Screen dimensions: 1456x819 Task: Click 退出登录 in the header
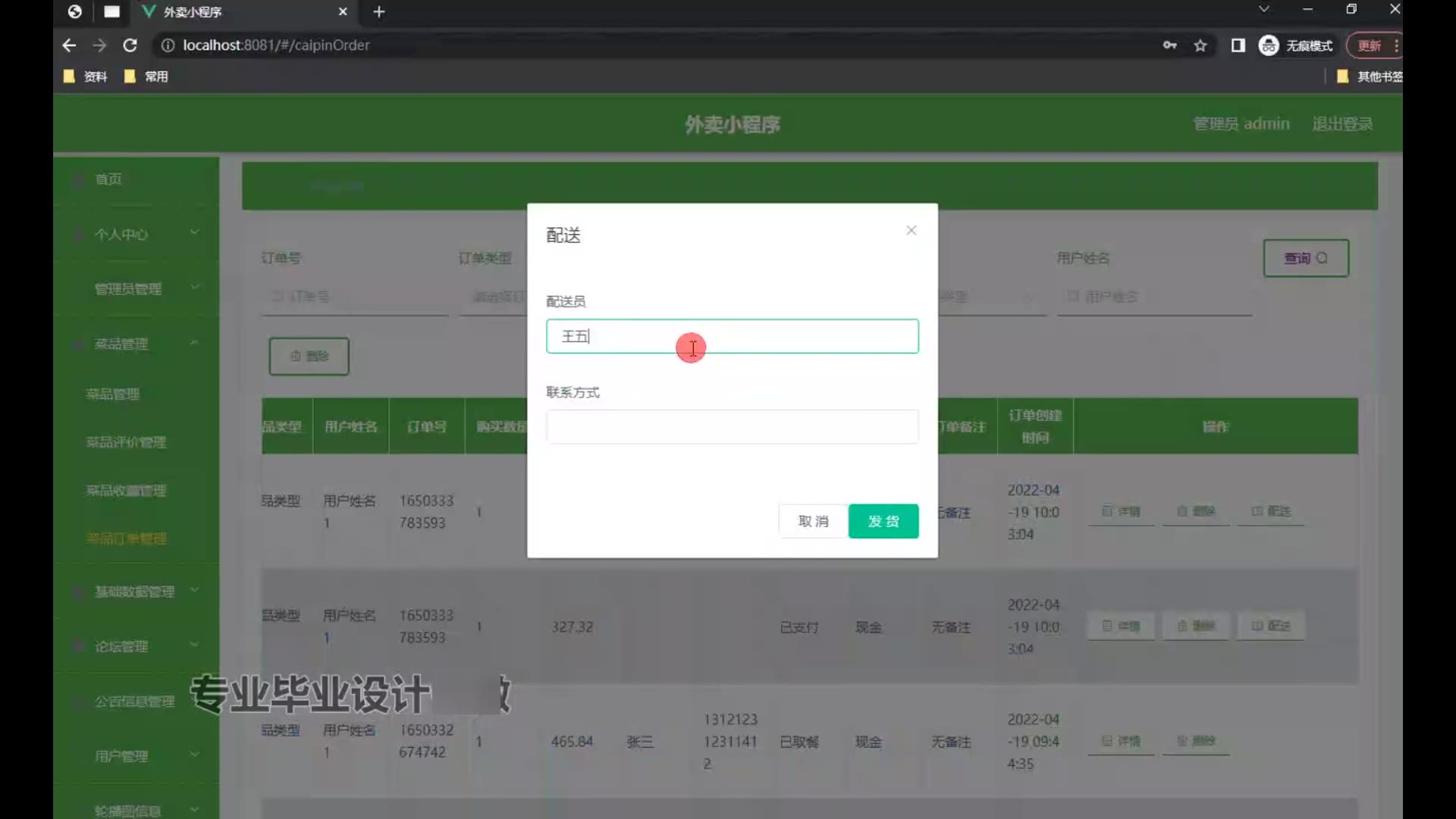pyautogui.click(x=1341, y=124)
